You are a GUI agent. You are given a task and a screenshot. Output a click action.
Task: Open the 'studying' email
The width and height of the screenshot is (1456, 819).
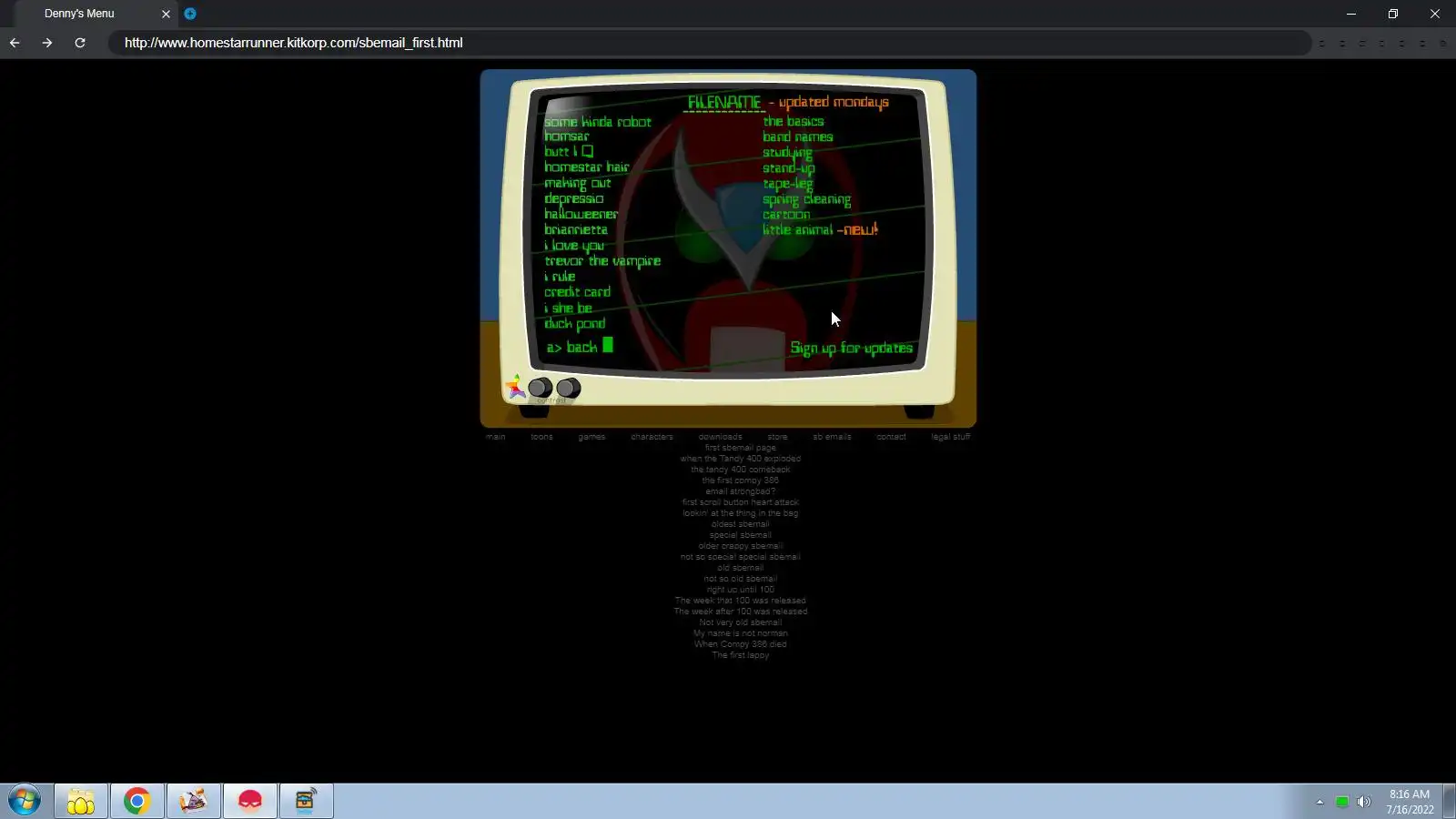click(x=788, y=153)
